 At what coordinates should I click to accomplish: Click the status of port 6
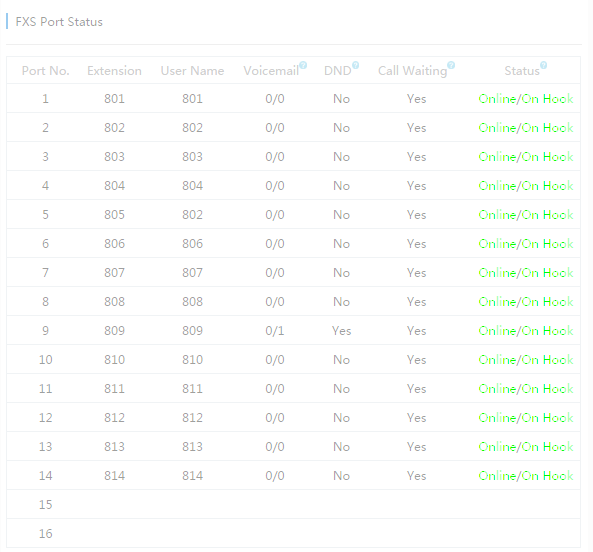(526, 243)
